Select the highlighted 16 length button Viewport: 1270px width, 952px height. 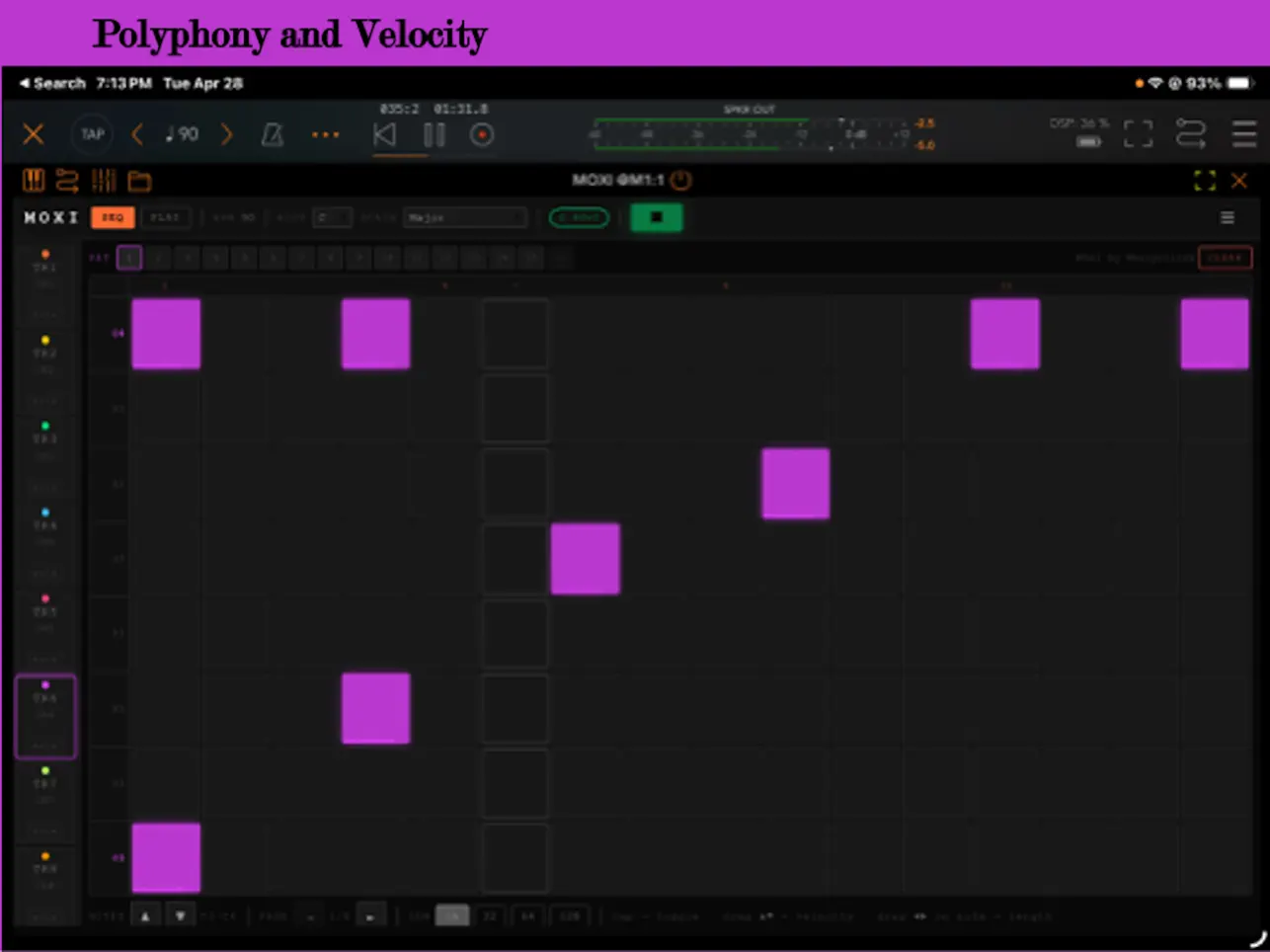pyautogui.click(x=452, y=916)
